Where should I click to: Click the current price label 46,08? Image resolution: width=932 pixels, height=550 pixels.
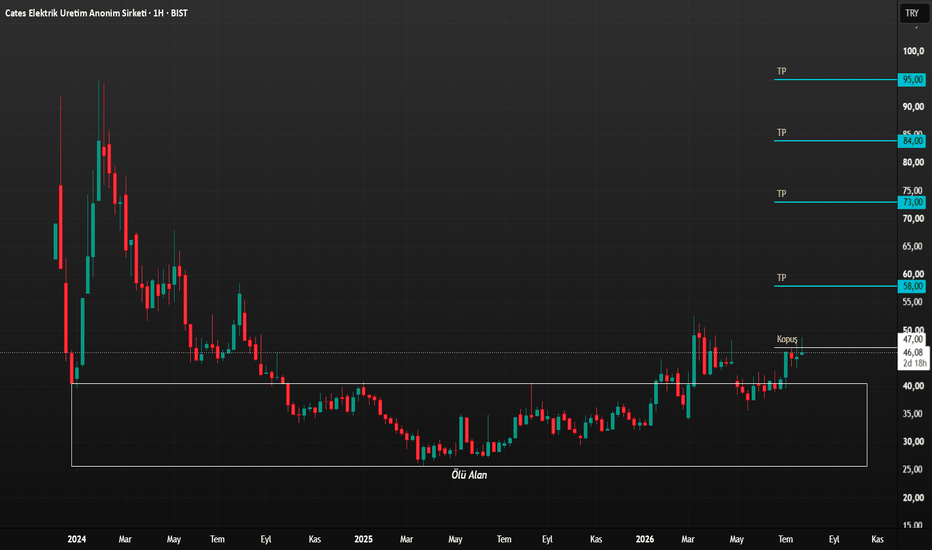[x=912, y=353]
